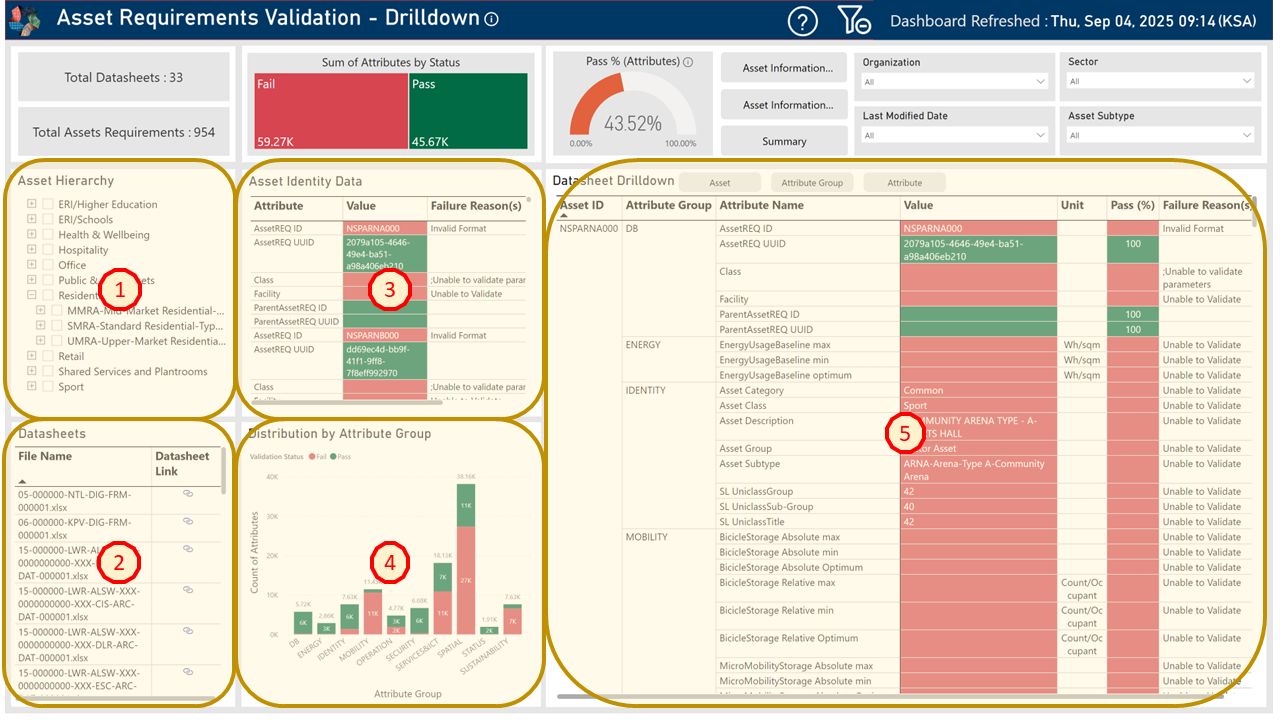
Task: Expand the Health & Wellbeing tree node
Action: click(32, 235)
